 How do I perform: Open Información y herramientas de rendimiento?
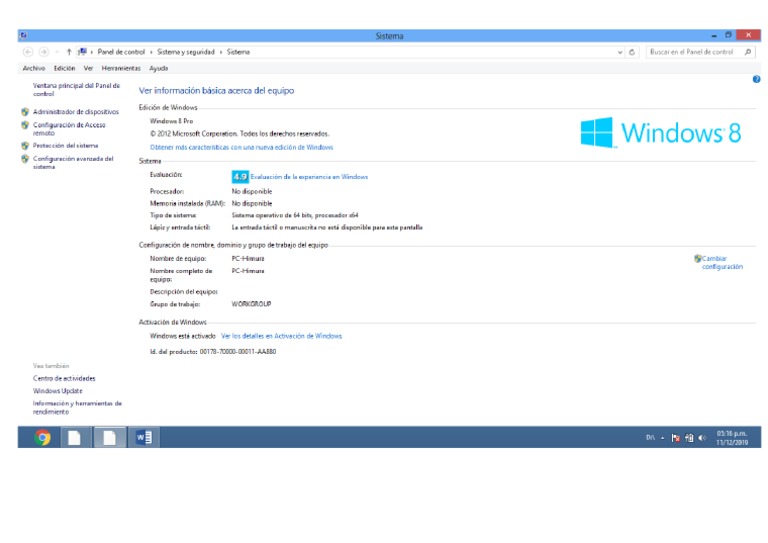[x=77, y=407]
